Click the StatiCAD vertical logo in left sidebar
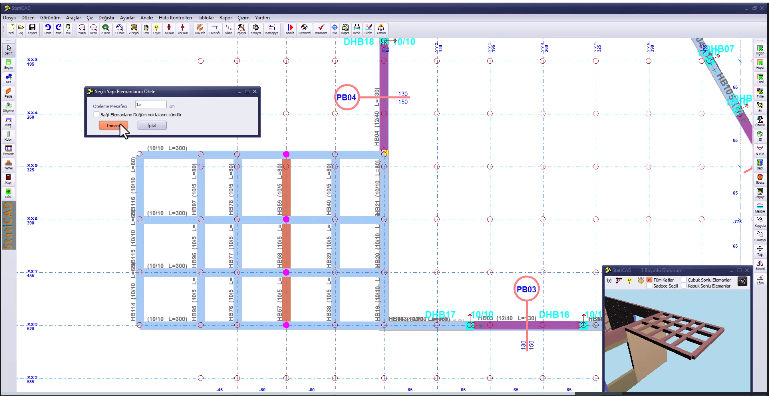Image resolution: width=769 pixels, height=396 pixels. tap(8, 225)
